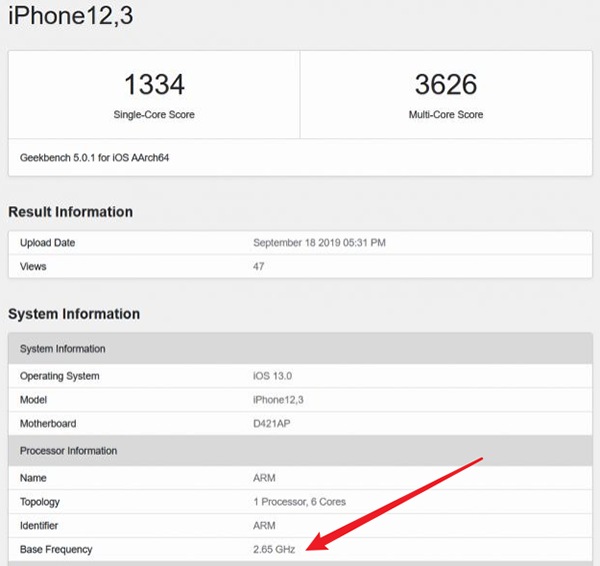Select the 1334 single-core score number
The width and height of the screenshot is (600, 566).
pyautogui.click(x=154, y=84)
